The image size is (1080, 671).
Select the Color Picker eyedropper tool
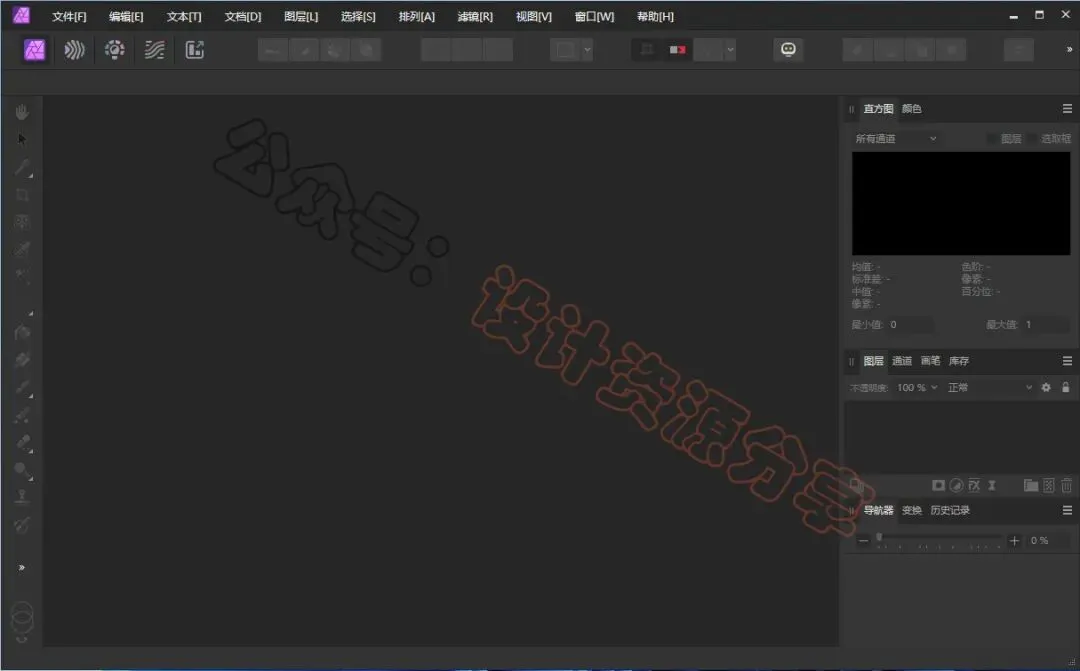[23, 167]
